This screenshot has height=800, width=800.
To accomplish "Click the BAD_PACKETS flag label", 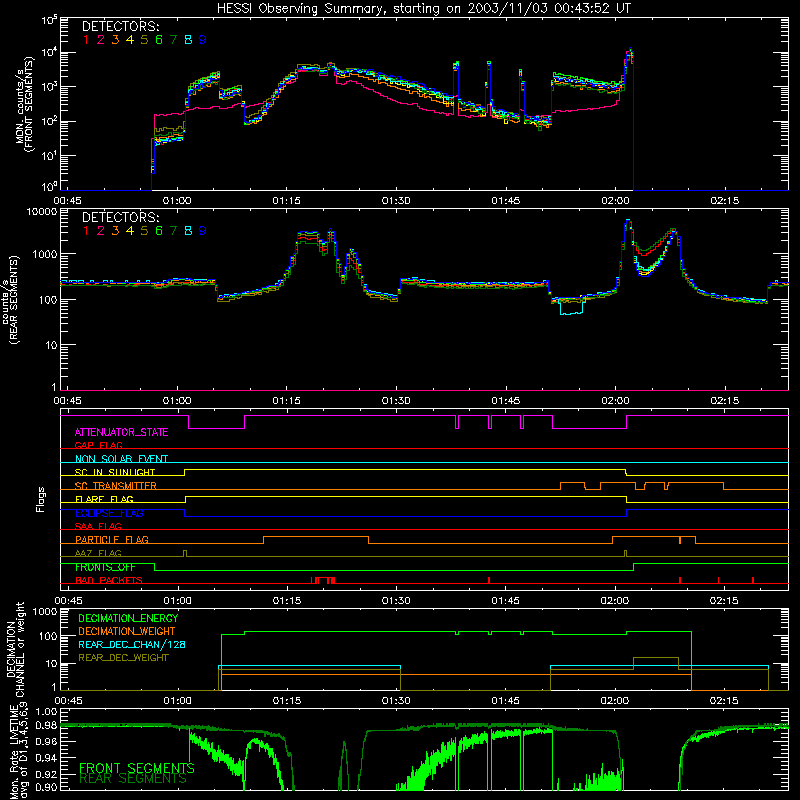I will 109,580.
